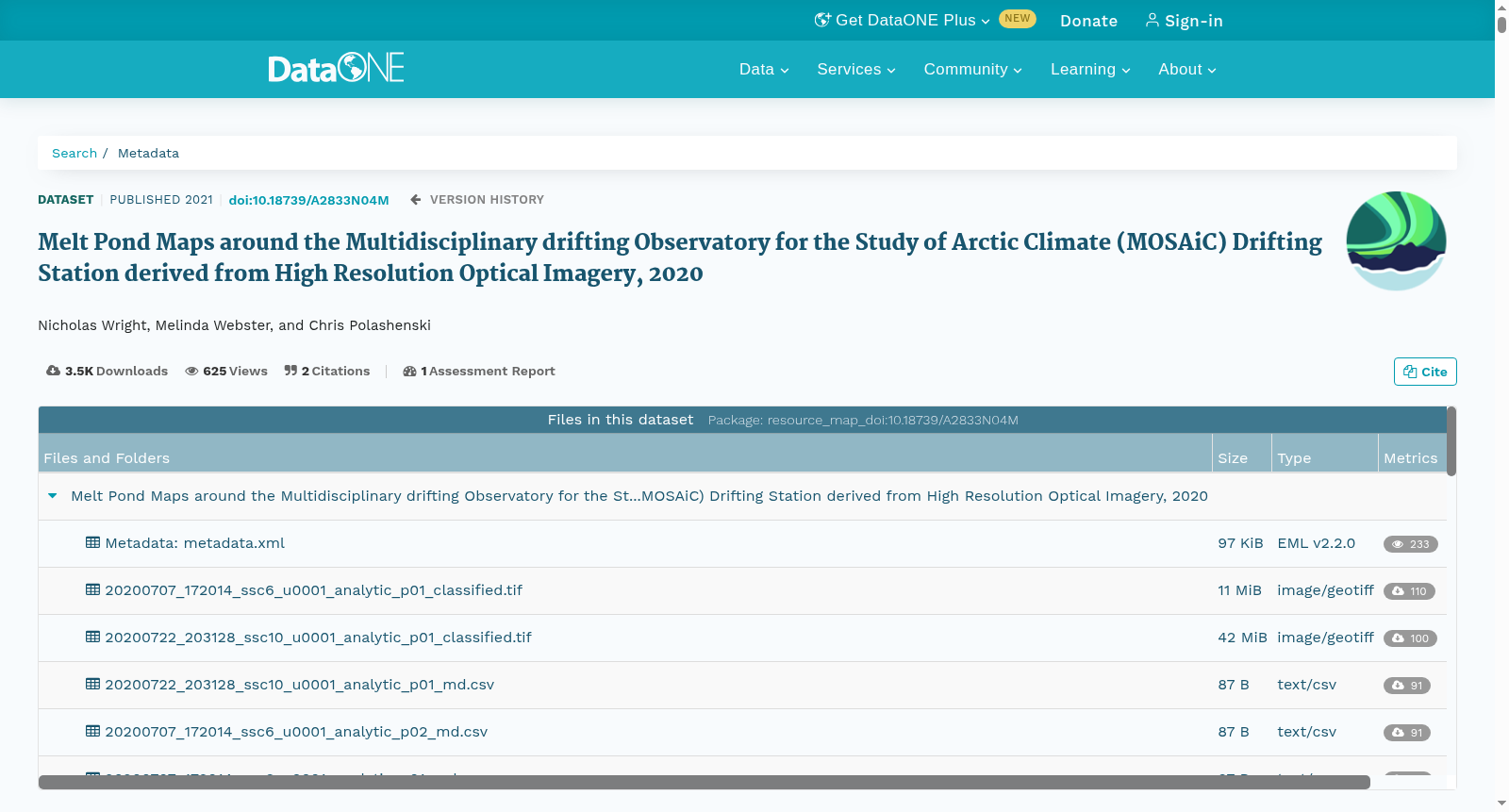
Task: Click the DataONE logo
Action: pyautogui.click(x=336, y=68)
